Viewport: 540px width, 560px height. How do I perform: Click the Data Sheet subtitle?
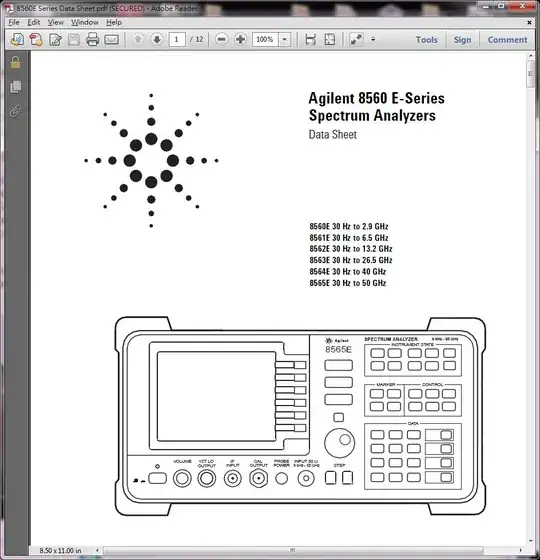[x=332, y=135]
